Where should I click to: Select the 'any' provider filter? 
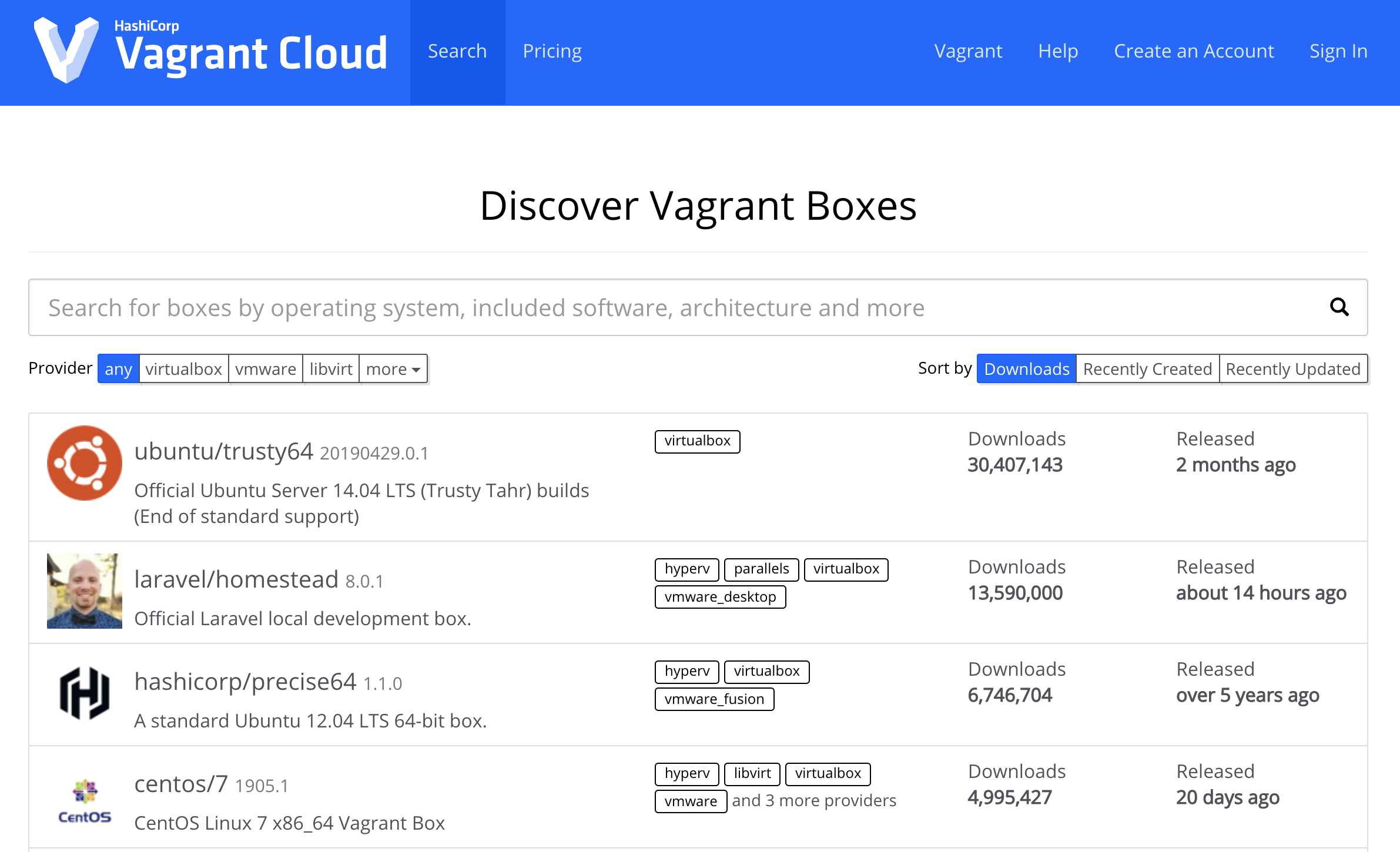(118, 369)
